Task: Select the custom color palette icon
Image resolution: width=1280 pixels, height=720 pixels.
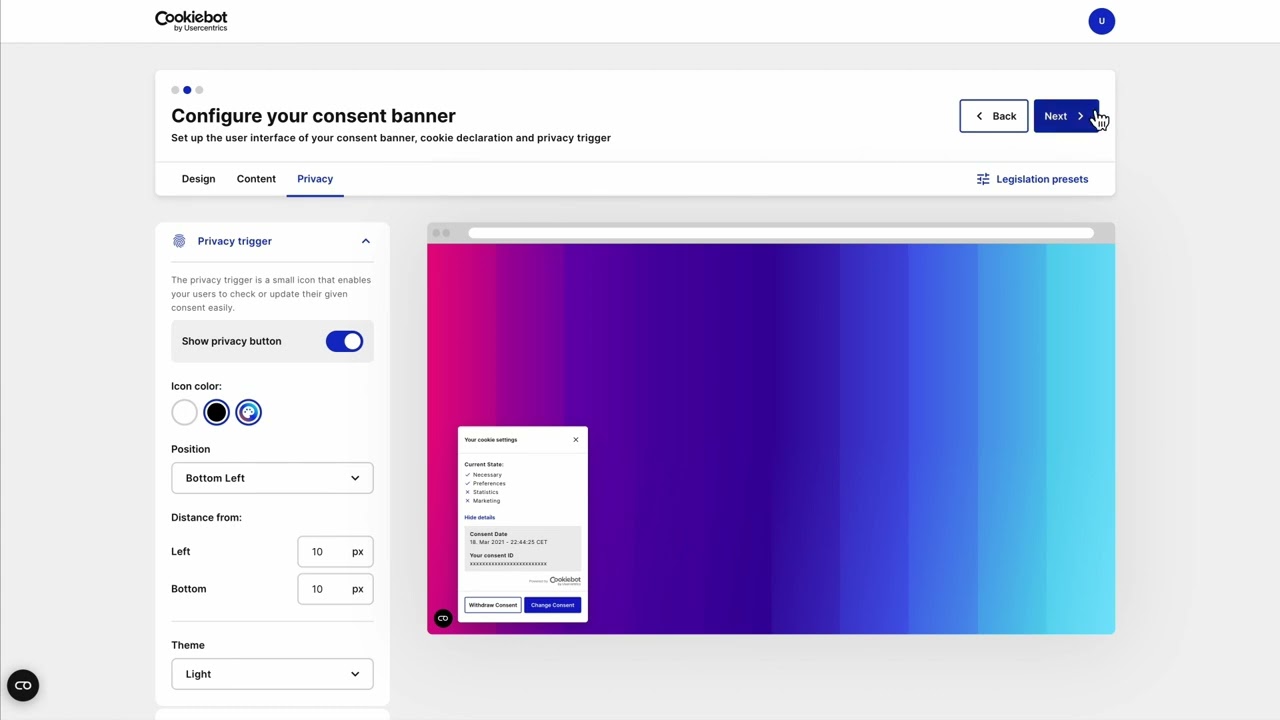Action: point(248,412)
